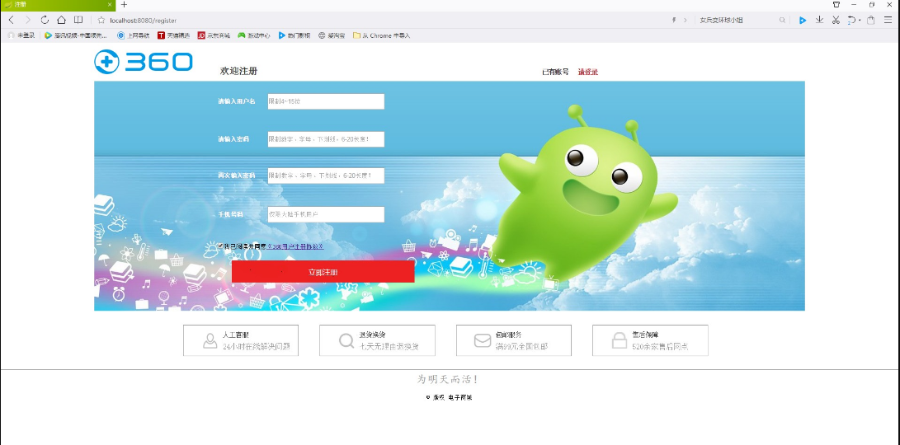Click the returns magnifier icon card
The width and height of the screenshot is (900, 445).
click(347, 341)
